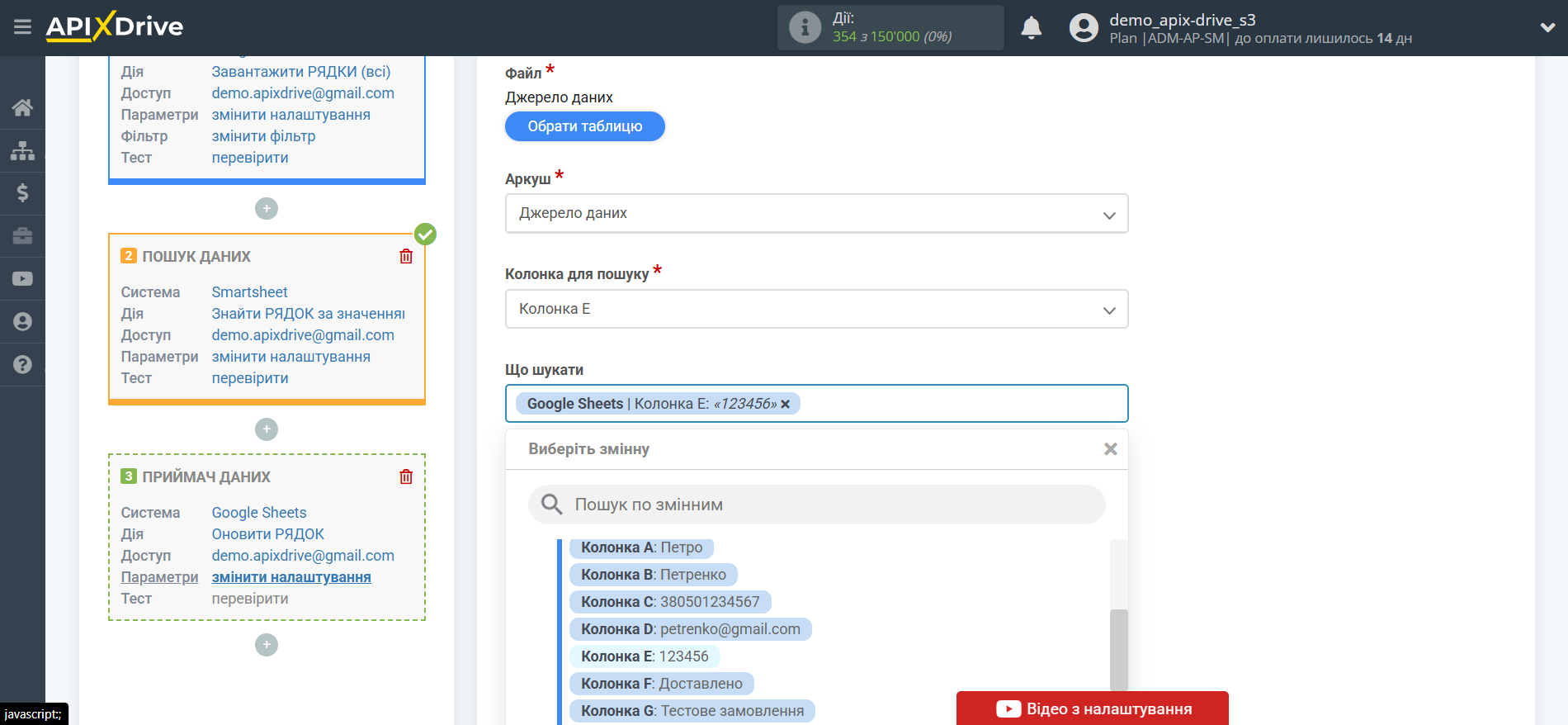Select variable Колонка C: 380501234567
The height and width of the screenshot is (725, 1568).
pyautogui.click(x=670, y=602)
